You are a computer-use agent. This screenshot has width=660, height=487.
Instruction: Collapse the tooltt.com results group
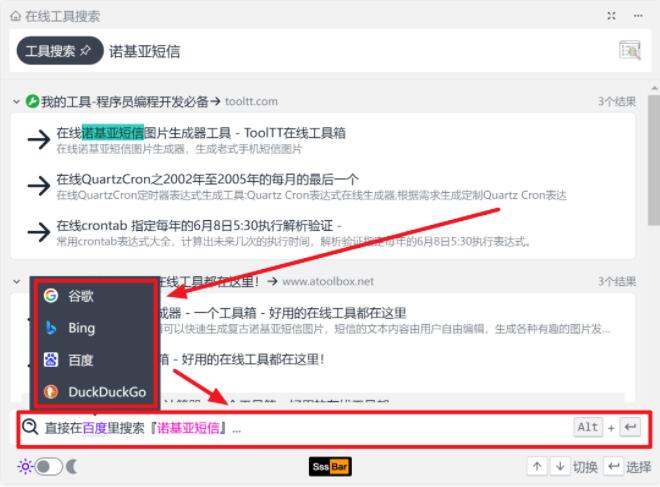(x=17, y=101)
